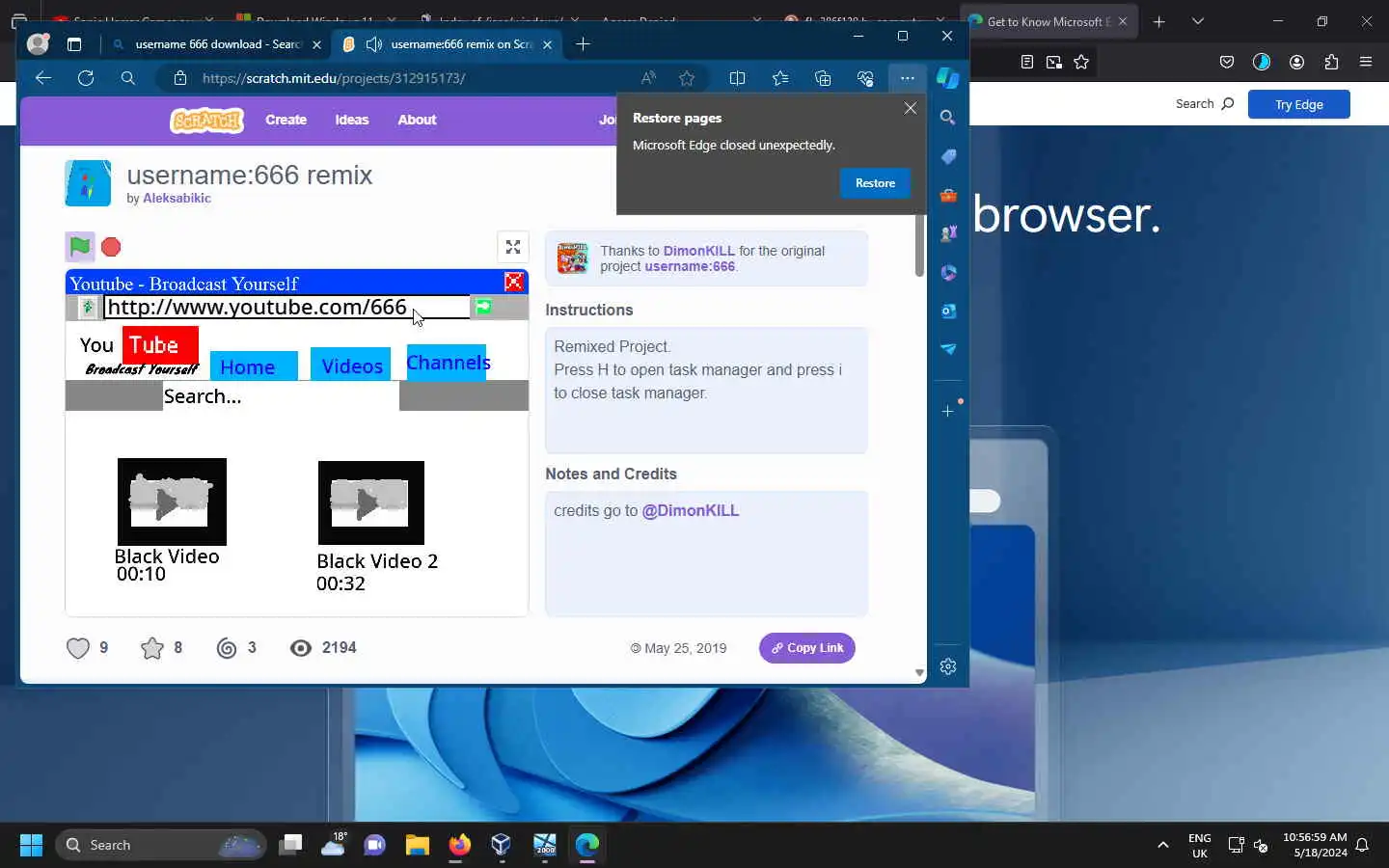1389x868 pixels.
Task: Open Firefox tab list dropdown arrow
Action: [x=1198, y=21]
